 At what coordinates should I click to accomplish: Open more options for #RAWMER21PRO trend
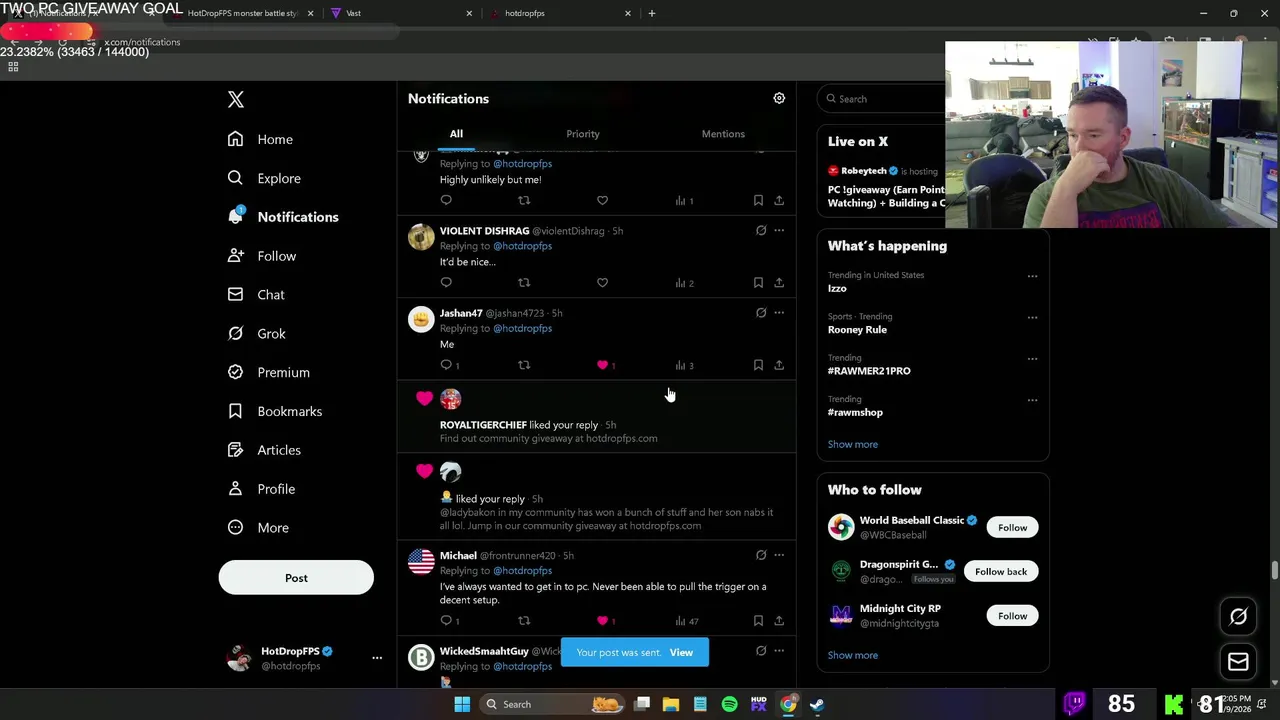pos(1032,359)
